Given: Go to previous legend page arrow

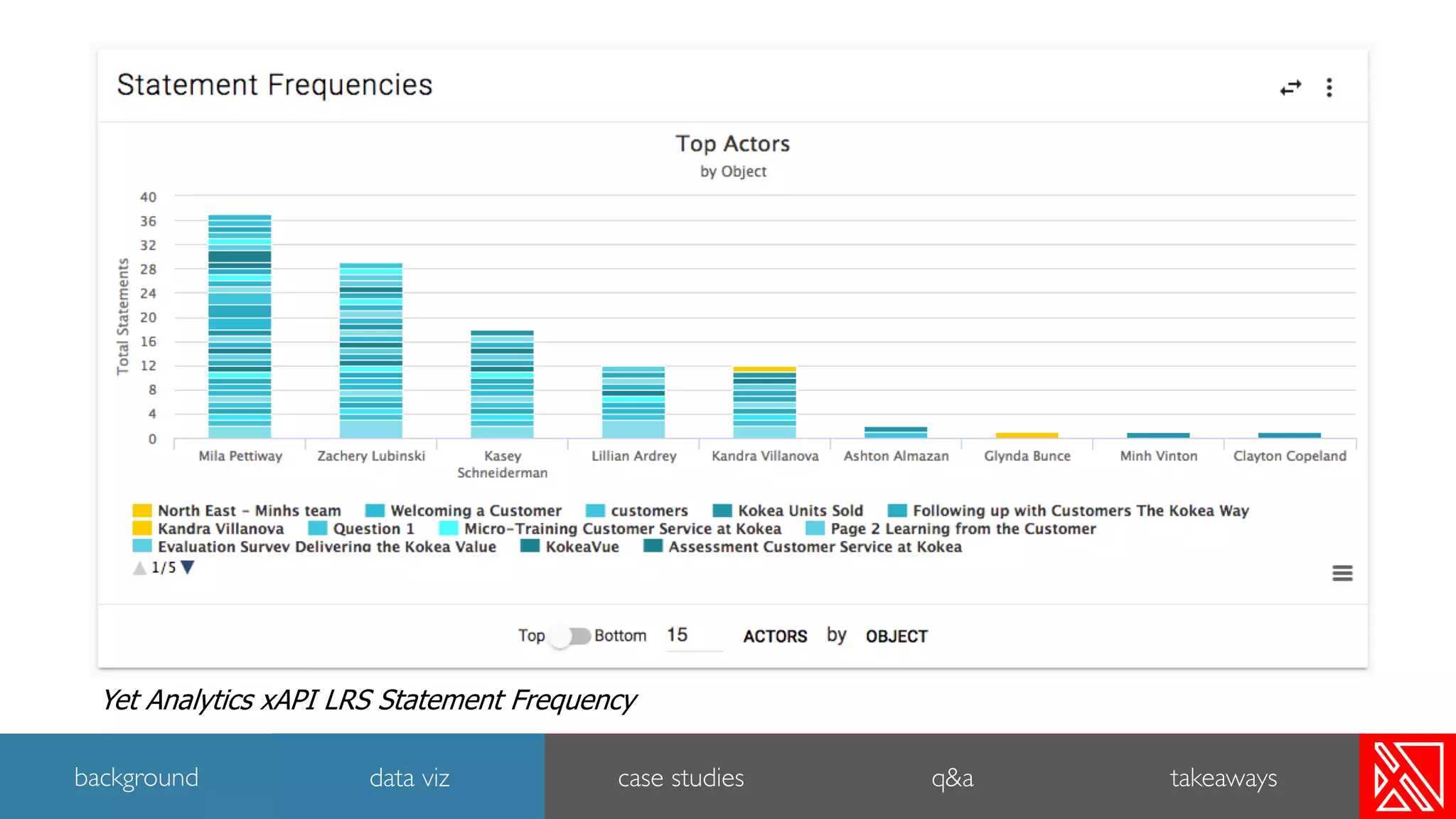Looking at the screenshot, I should pyautogui.click(x=140, y=567).
